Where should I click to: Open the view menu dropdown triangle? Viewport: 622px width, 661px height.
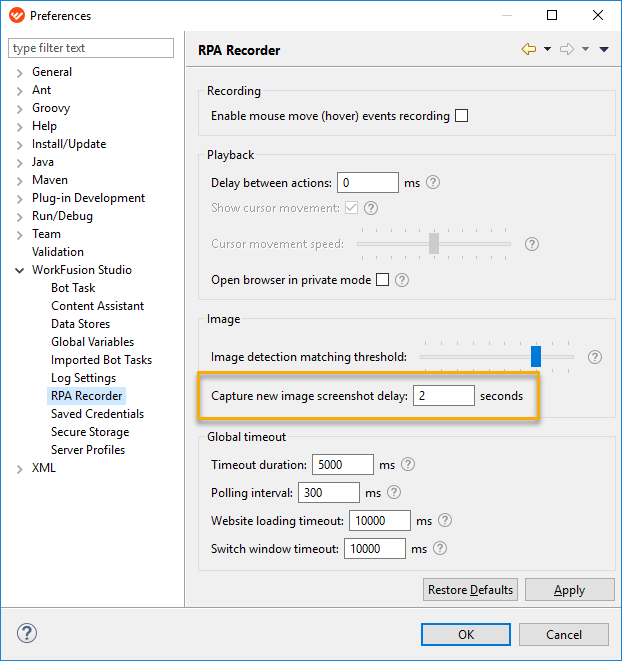(604, 49)
